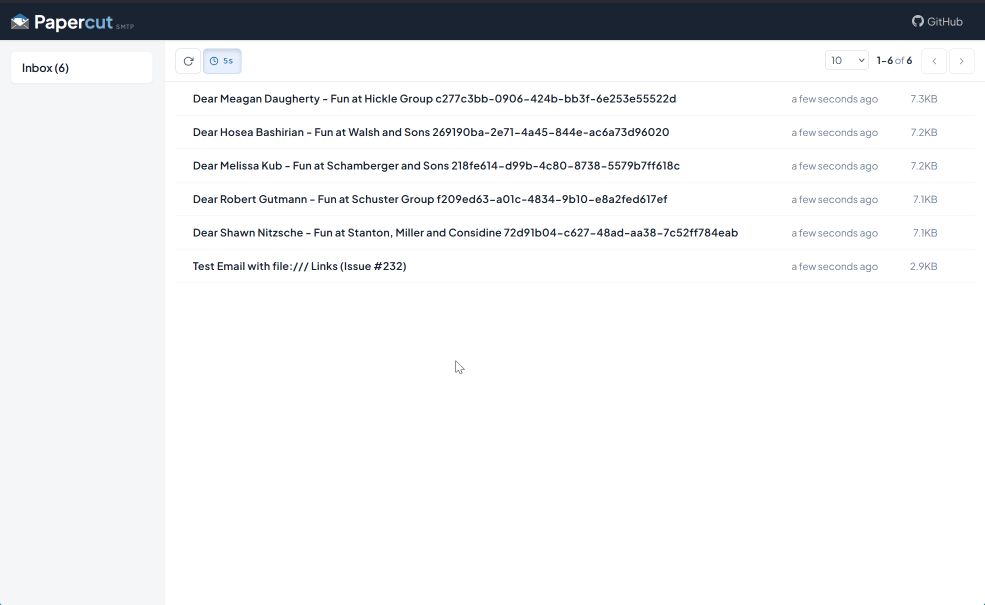Click 2.9KB size of Test Email row
This screenshot has width=985, height=605.
click(x=923, y=266)
